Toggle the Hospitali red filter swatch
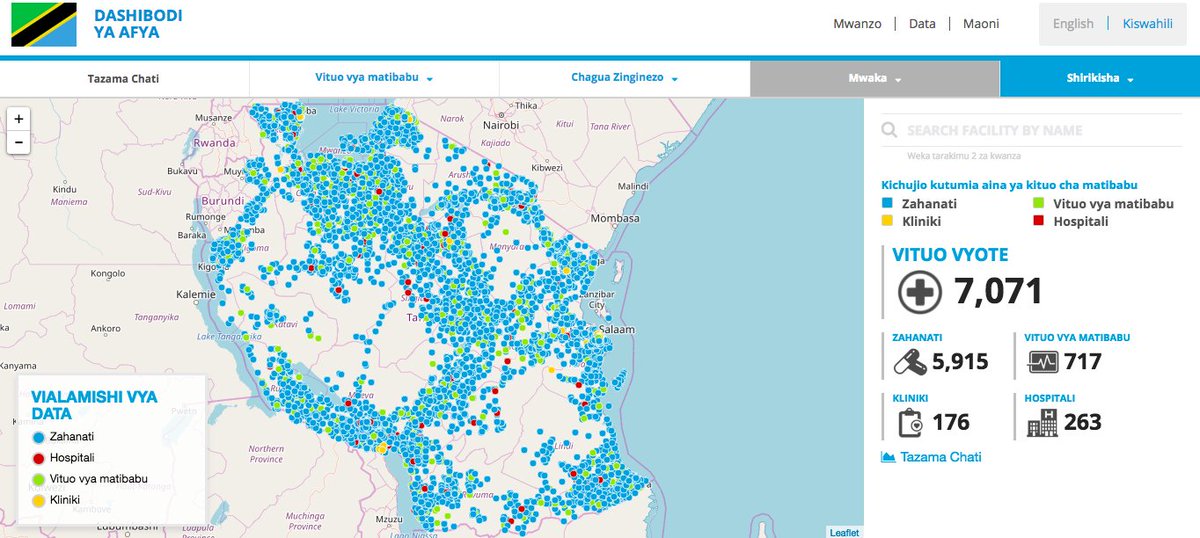This screenshot has width=1200, height=538. coord(1039,221)
